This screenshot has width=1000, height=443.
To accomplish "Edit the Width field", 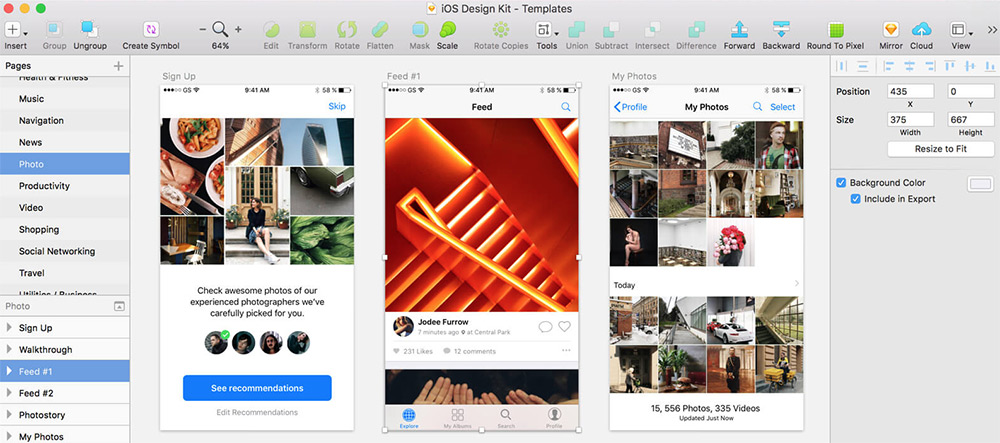I will (910, 119).
